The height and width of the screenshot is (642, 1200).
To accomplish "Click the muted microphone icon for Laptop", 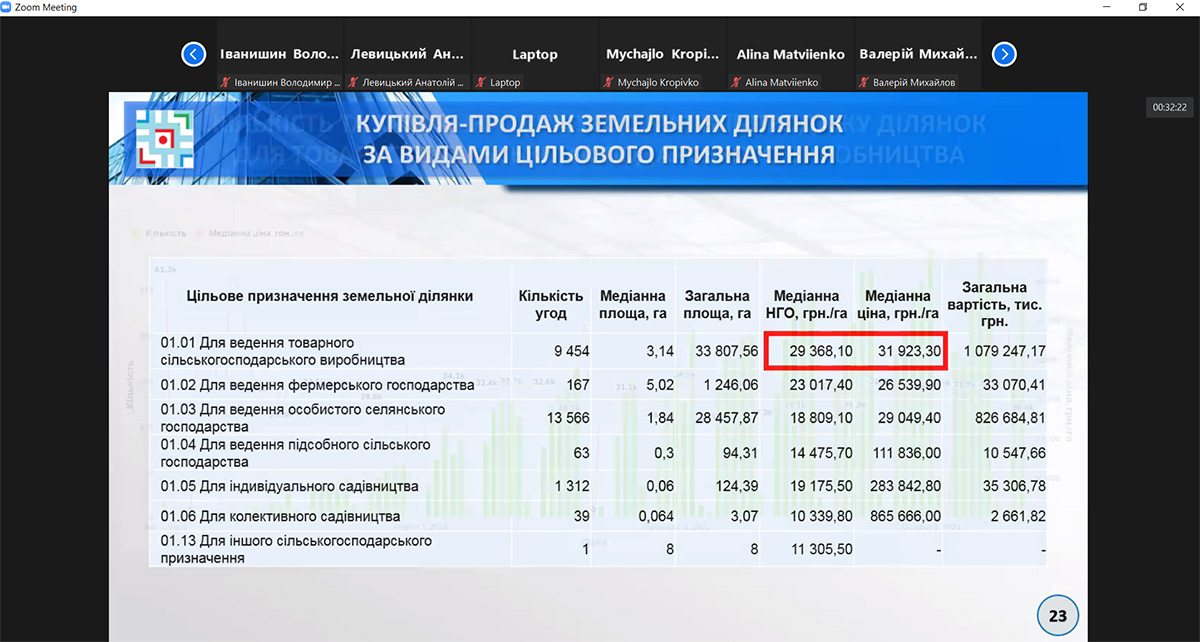I will [x=481, y=83].
